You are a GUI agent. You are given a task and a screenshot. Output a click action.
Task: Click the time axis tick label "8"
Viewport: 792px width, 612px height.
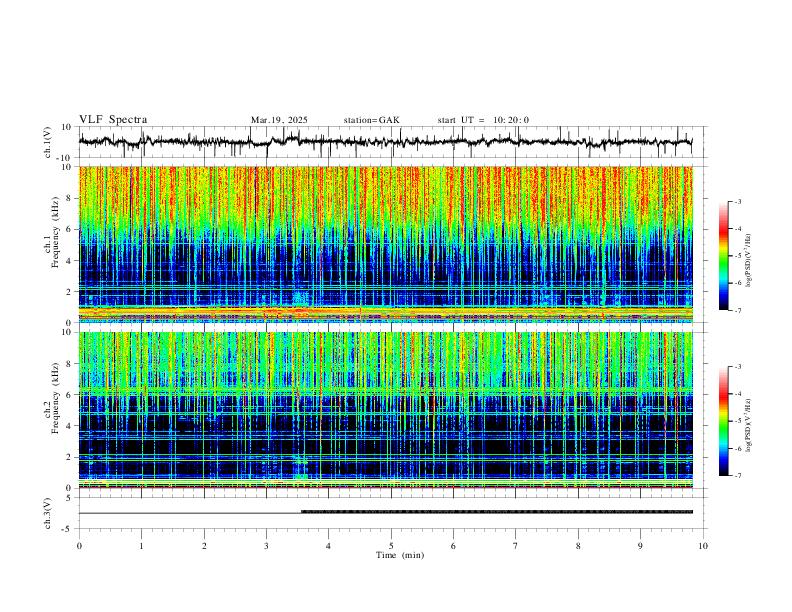pos(578,546)
